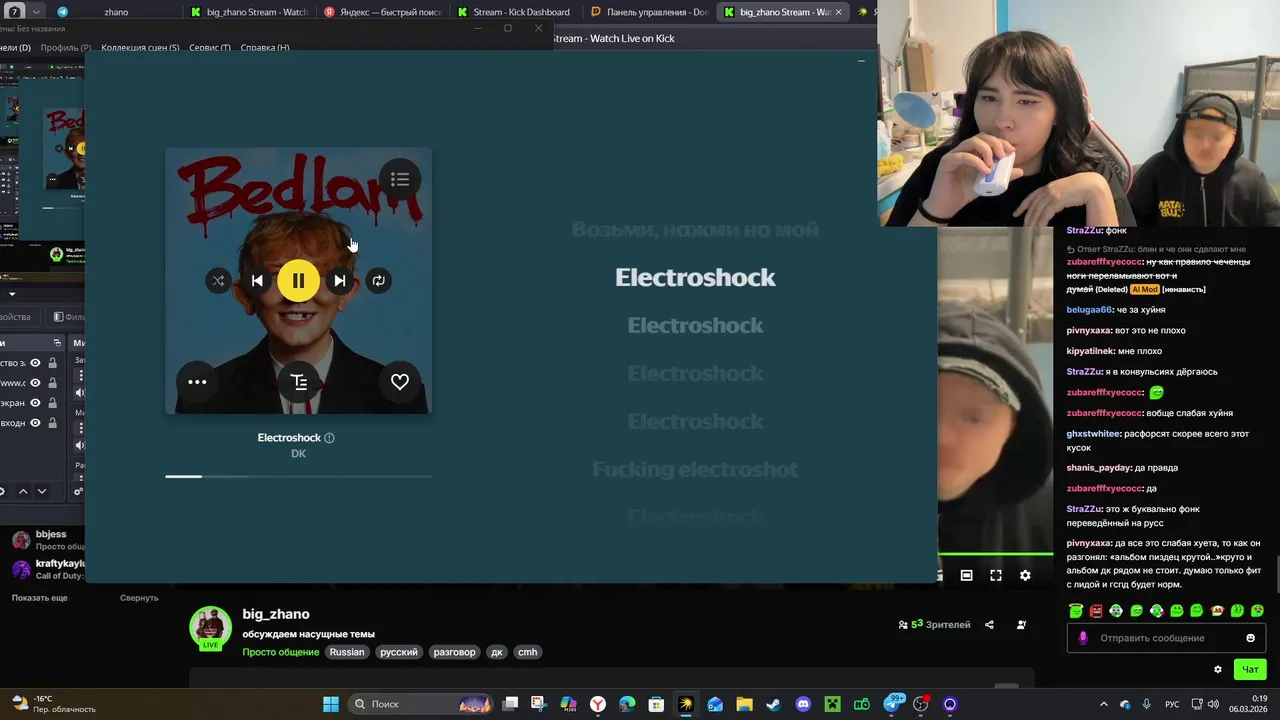Select the 'Russian' stream tag
The image size is (1280, 720).
pos(347,652)
